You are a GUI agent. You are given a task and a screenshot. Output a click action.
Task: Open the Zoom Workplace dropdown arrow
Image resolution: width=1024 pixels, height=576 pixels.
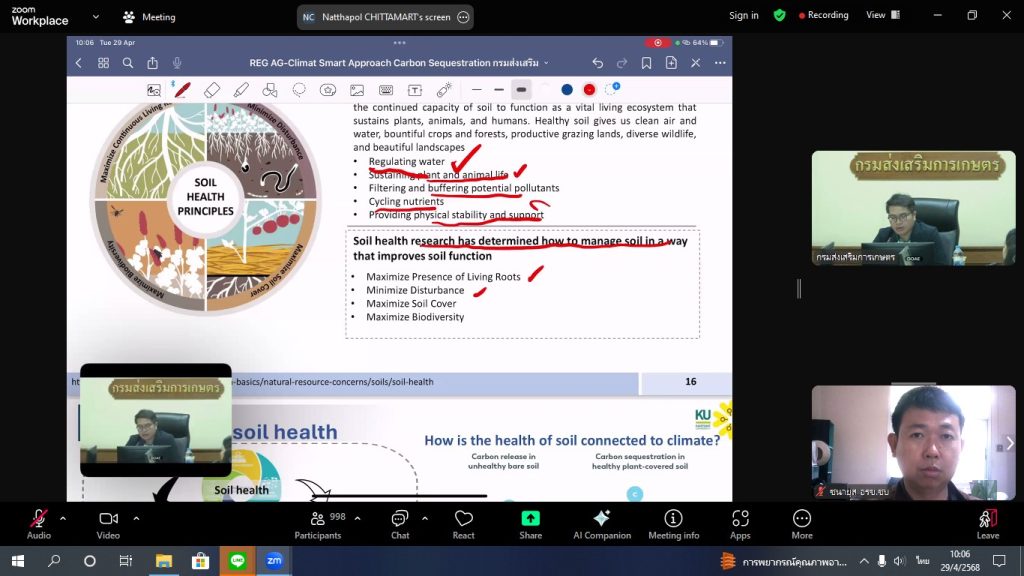(x=95, y=17)
